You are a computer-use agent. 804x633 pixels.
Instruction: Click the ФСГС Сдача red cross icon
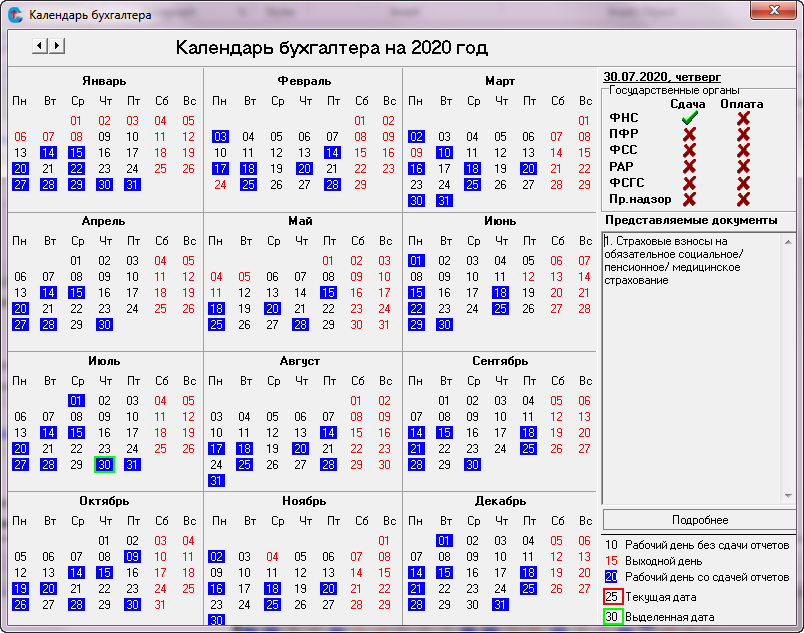[689, 183]
